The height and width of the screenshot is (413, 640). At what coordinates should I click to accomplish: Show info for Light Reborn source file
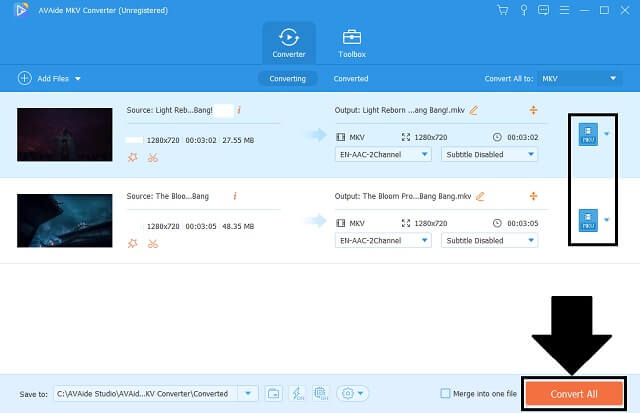pyautogui.click(x=239, y=109)
